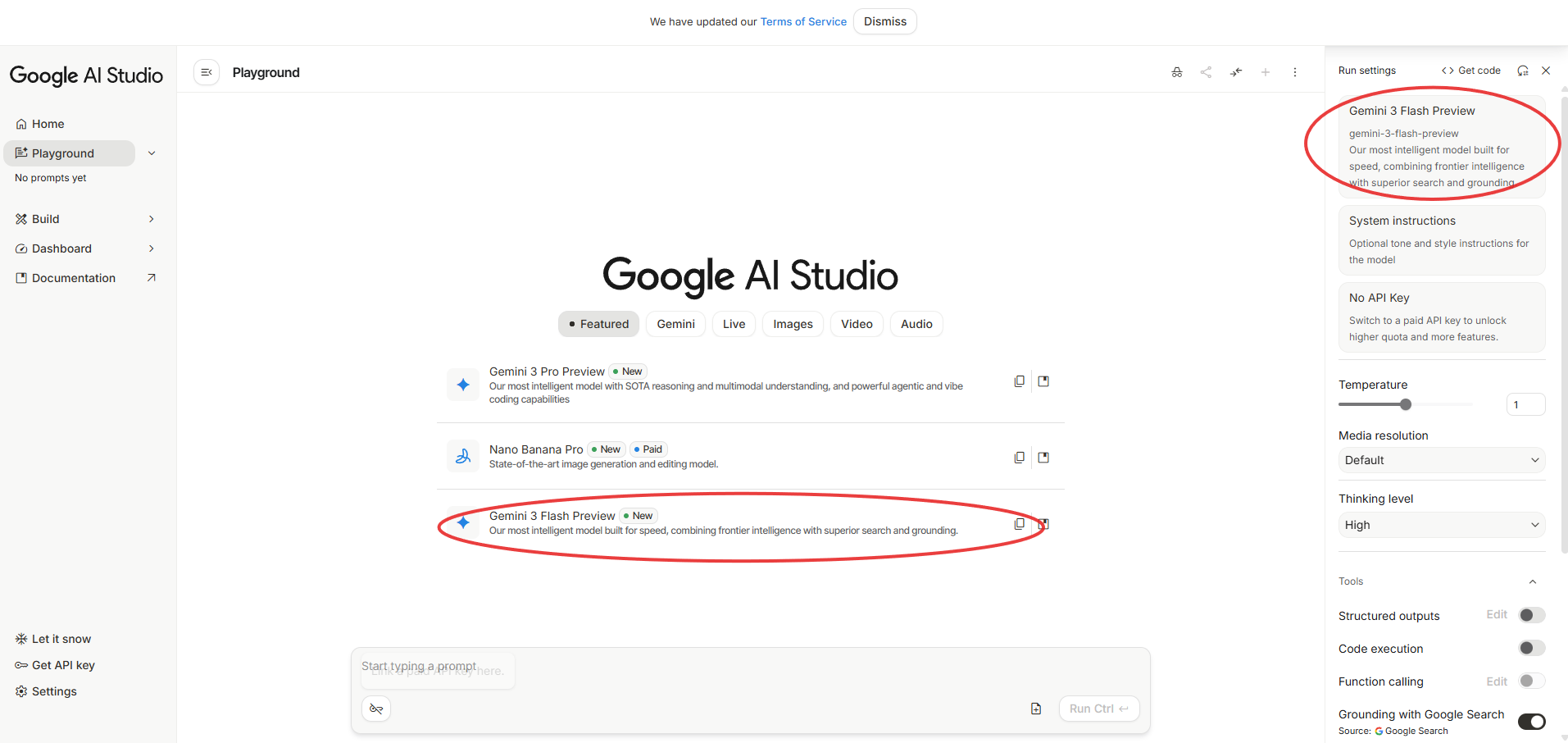Click the share prompt icon
The height and width of the screenshot is (743, 1568).
point(1207,72)
